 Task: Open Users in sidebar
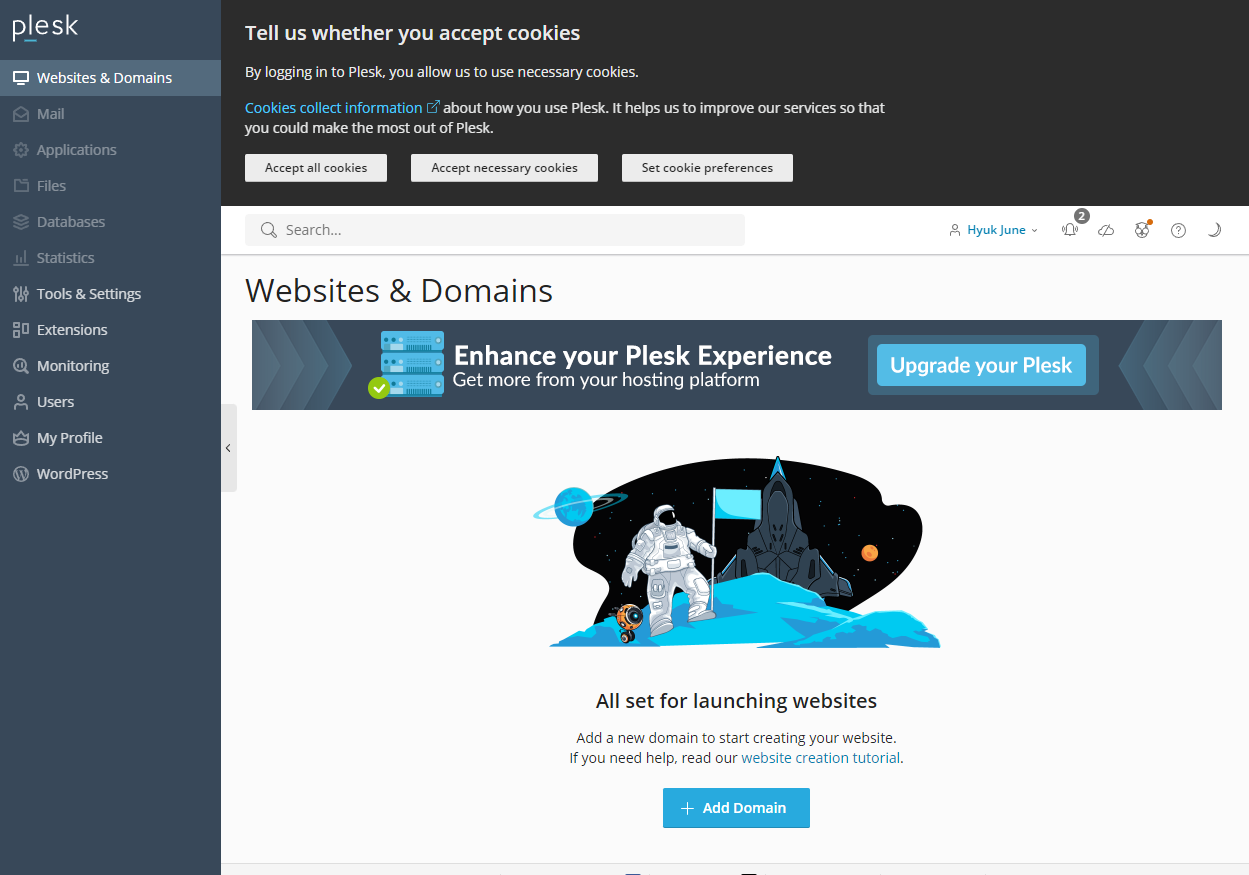coord(110,402)
